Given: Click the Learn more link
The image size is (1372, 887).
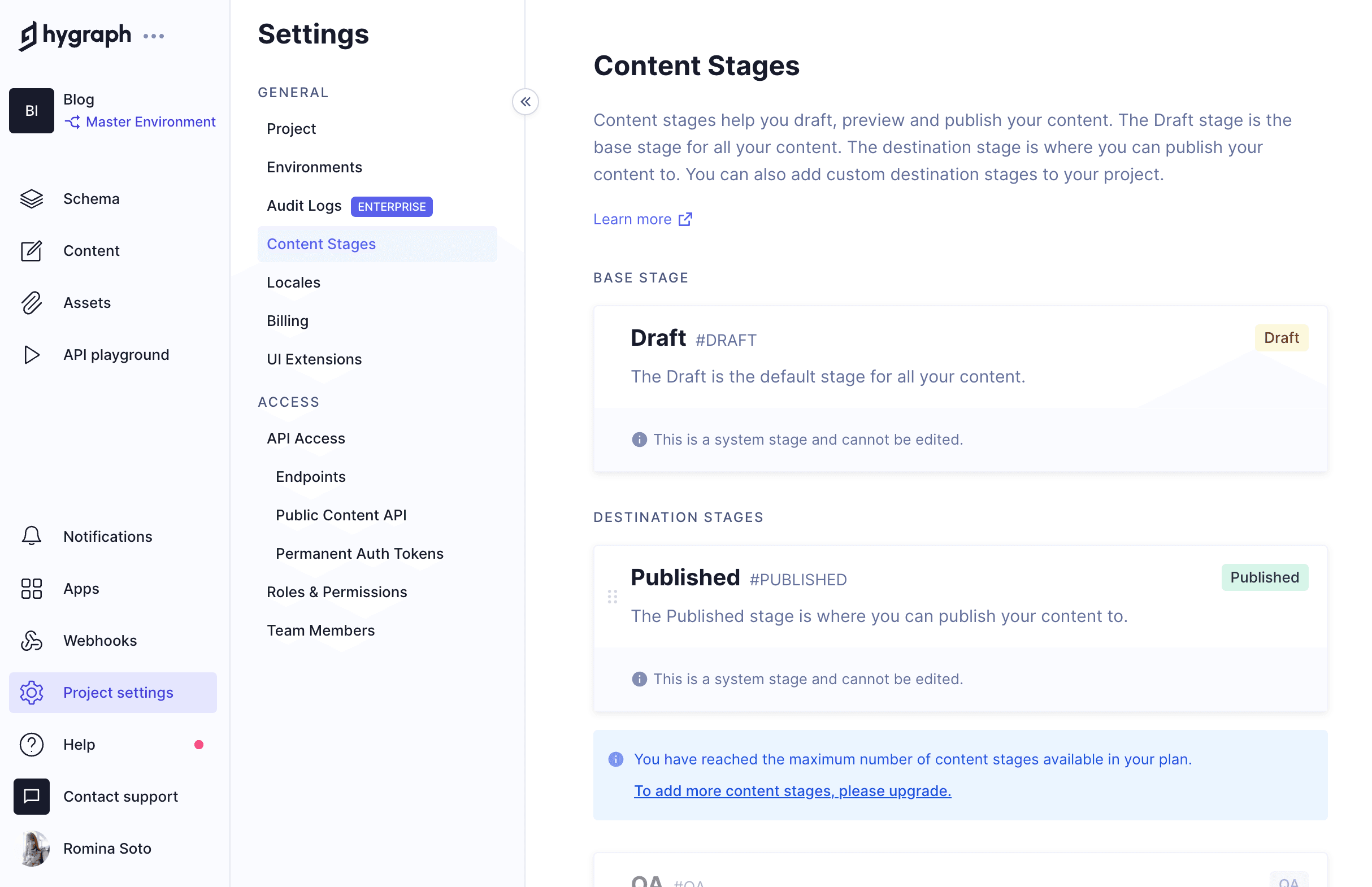Looking at the screenshot, I should click(632, 219).
